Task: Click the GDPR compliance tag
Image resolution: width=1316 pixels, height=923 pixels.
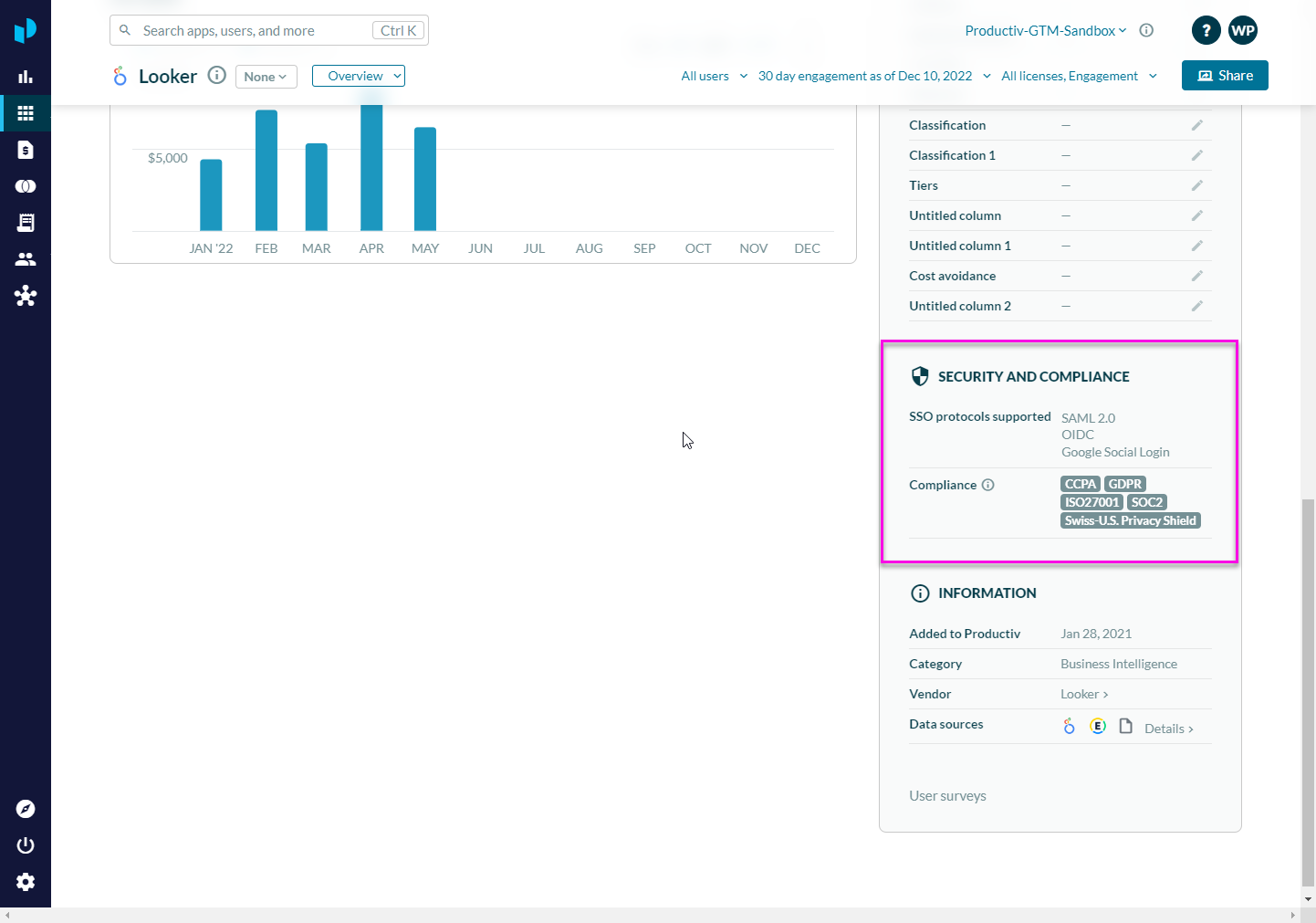Action: click(1125, 484)
